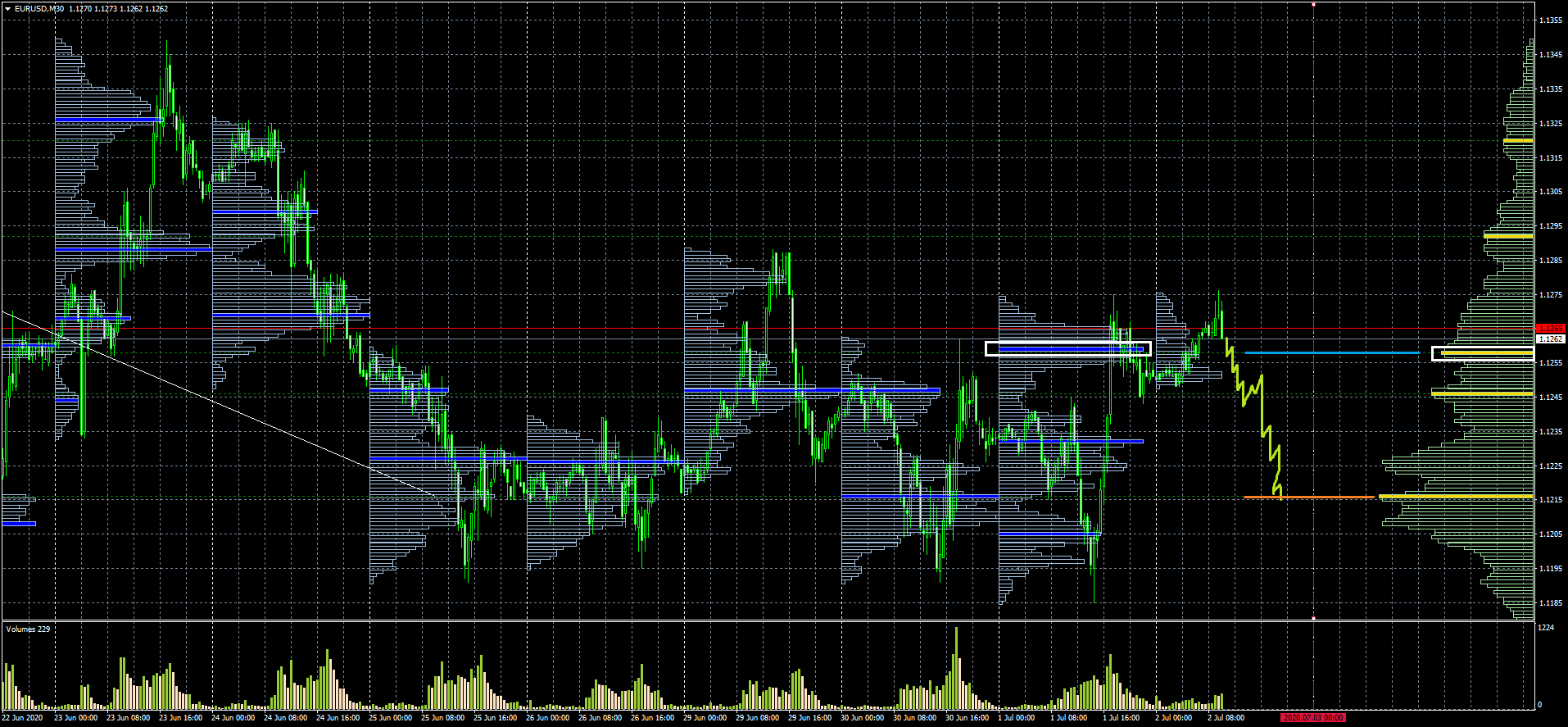Select the red 2020.07.03 00:00 date label
Screen dimensions: 1568x727
[1313, 718]
